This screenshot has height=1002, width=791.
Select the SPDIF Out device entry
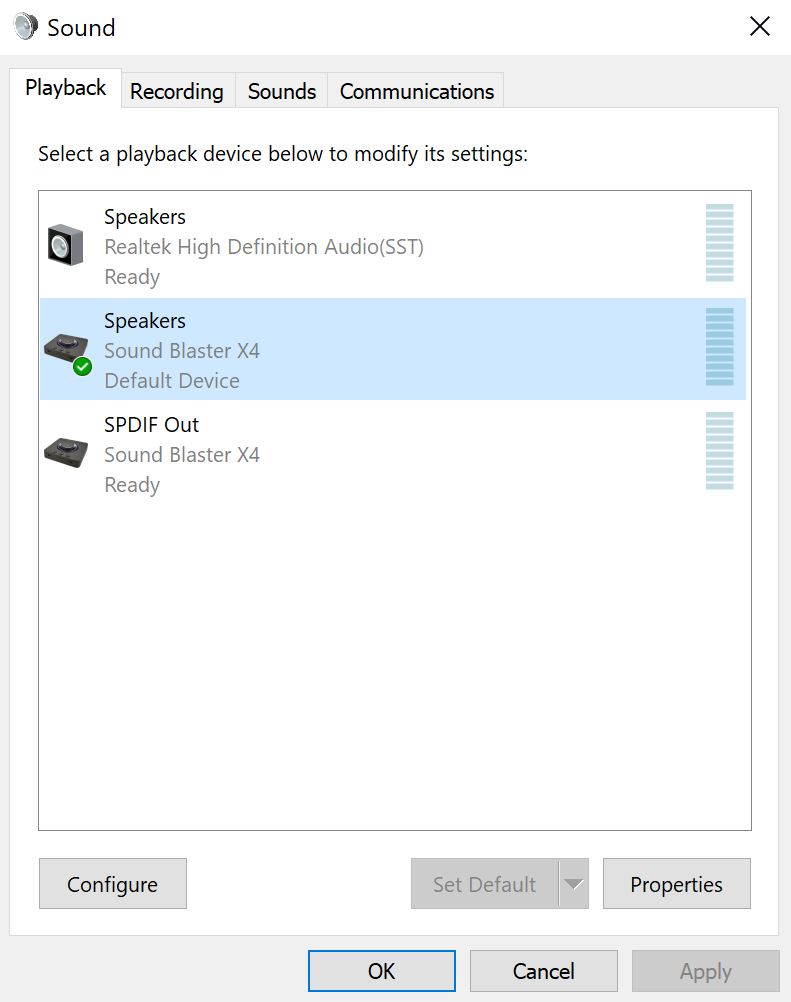click(x=392, y=453)
